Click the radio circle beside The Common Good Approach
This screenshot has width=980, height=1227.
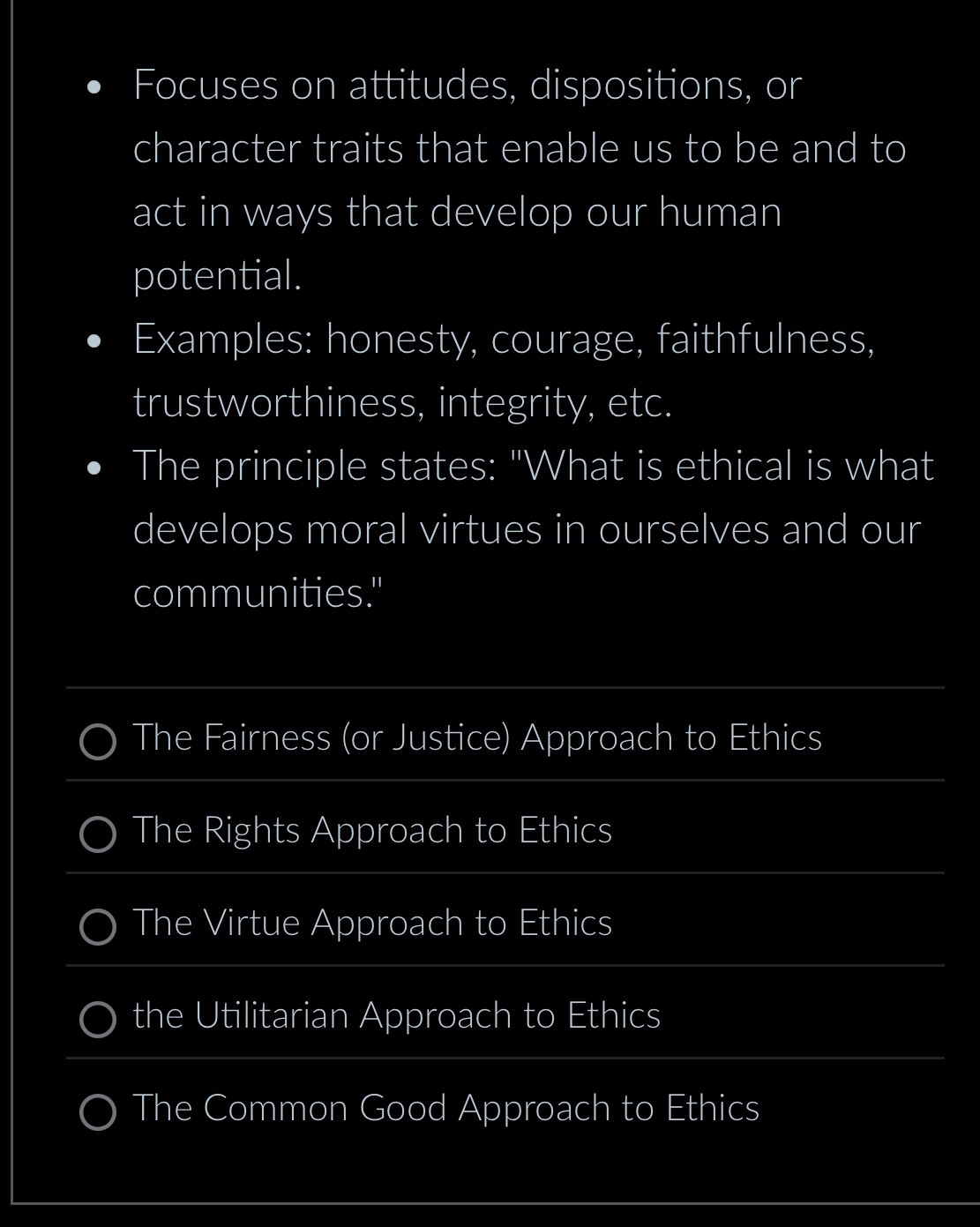99,1113
